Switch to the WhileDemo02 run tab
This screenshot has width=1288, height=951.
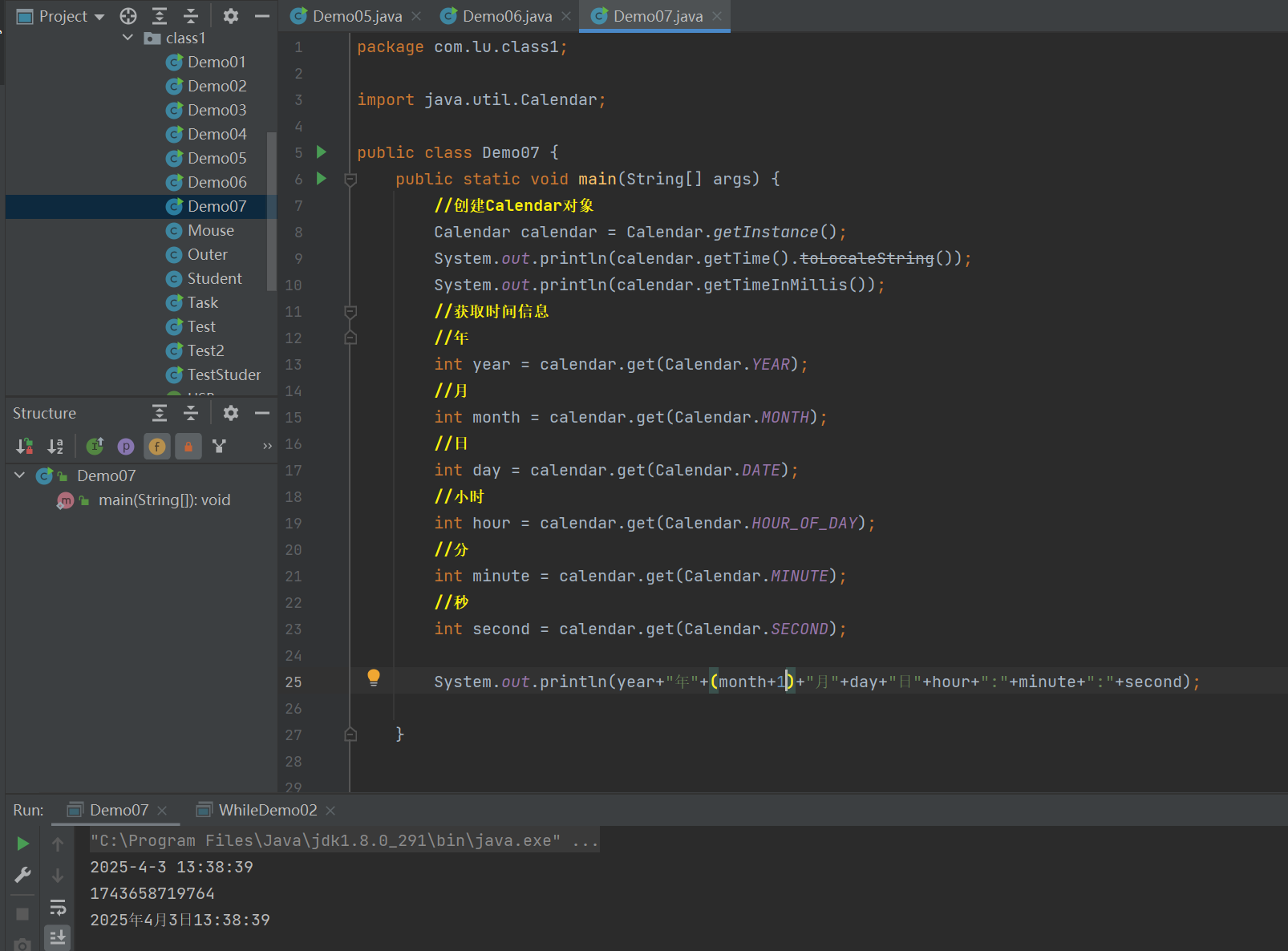(x=267, y=810)
